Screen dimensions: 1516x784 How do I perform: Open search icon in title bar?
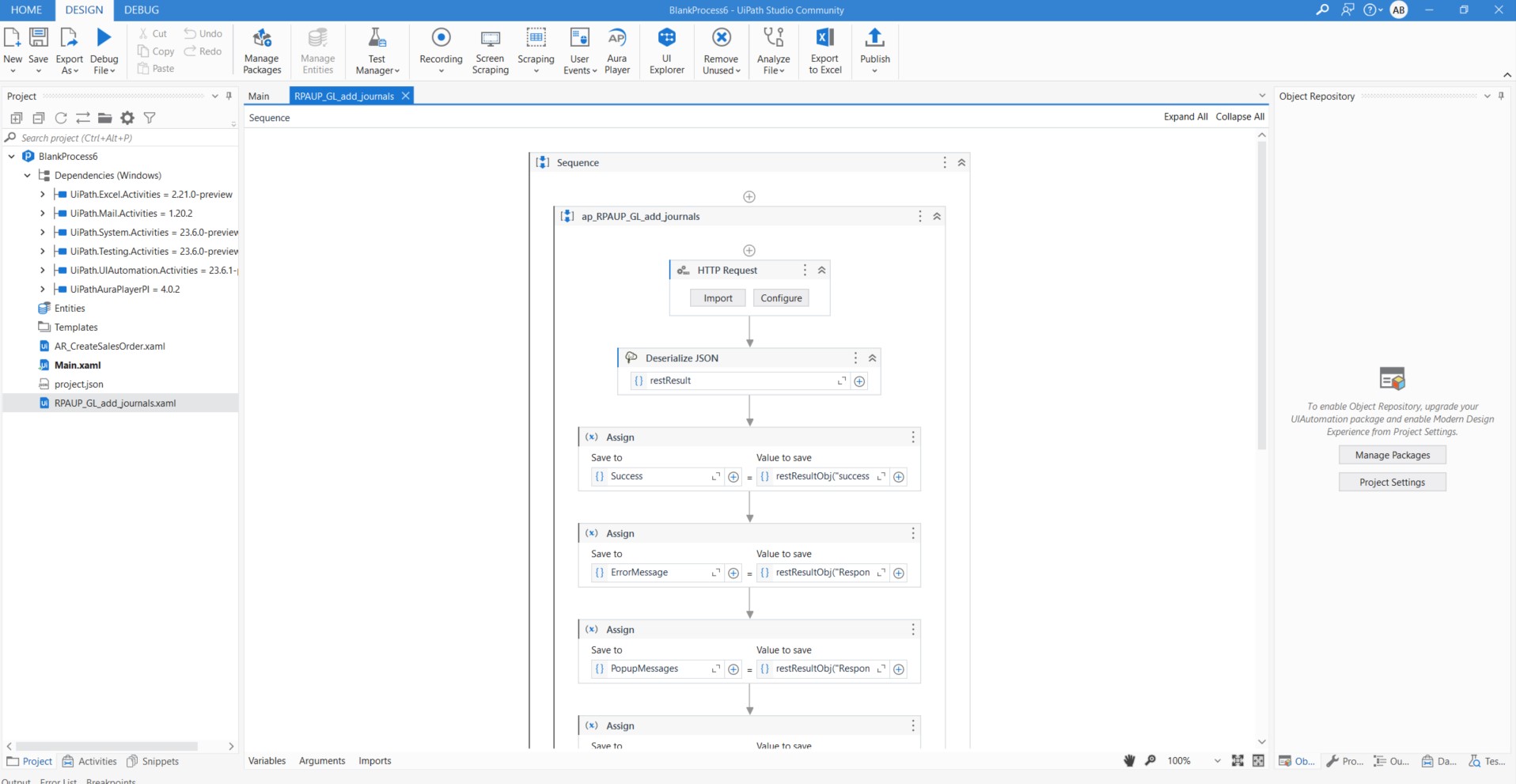click(x=1322, y=9)
